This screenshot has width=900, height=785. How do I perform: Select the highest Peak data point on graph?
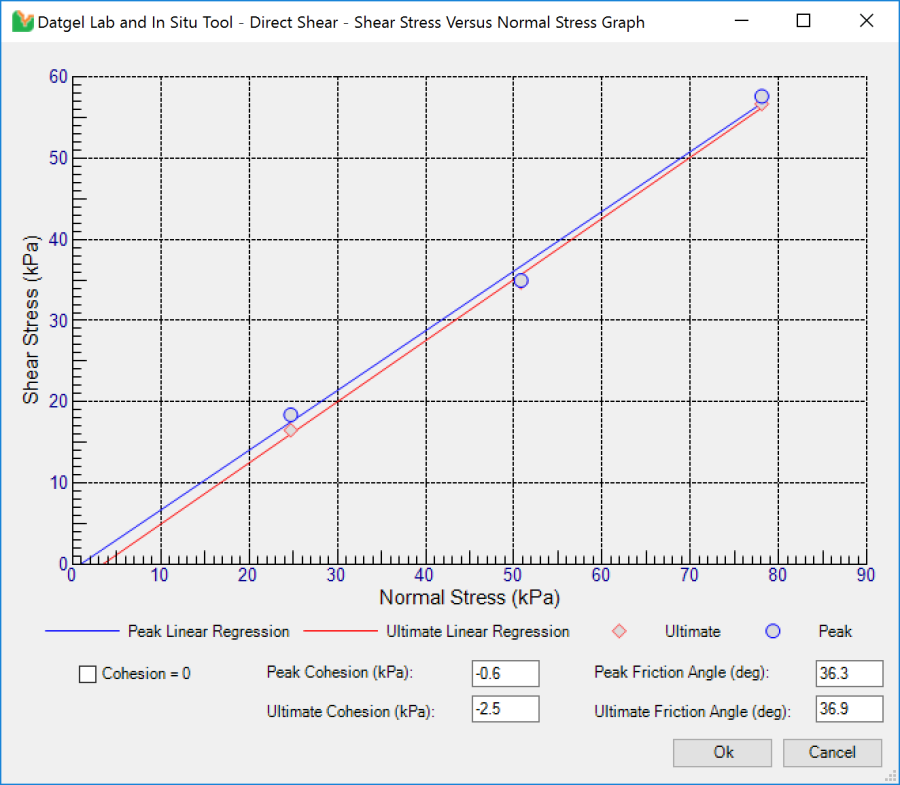(x=761, y=97)
